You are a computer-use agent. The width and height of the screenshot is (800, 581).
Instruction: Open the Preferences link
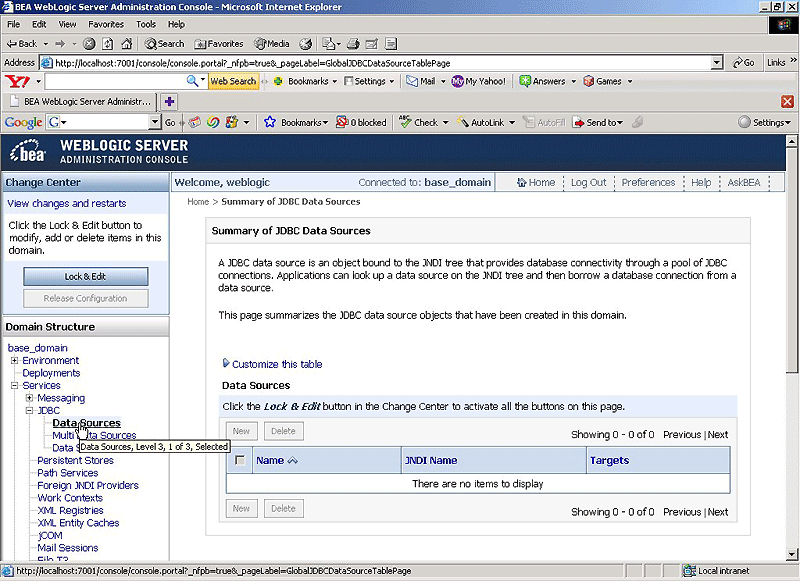point(648,183)
